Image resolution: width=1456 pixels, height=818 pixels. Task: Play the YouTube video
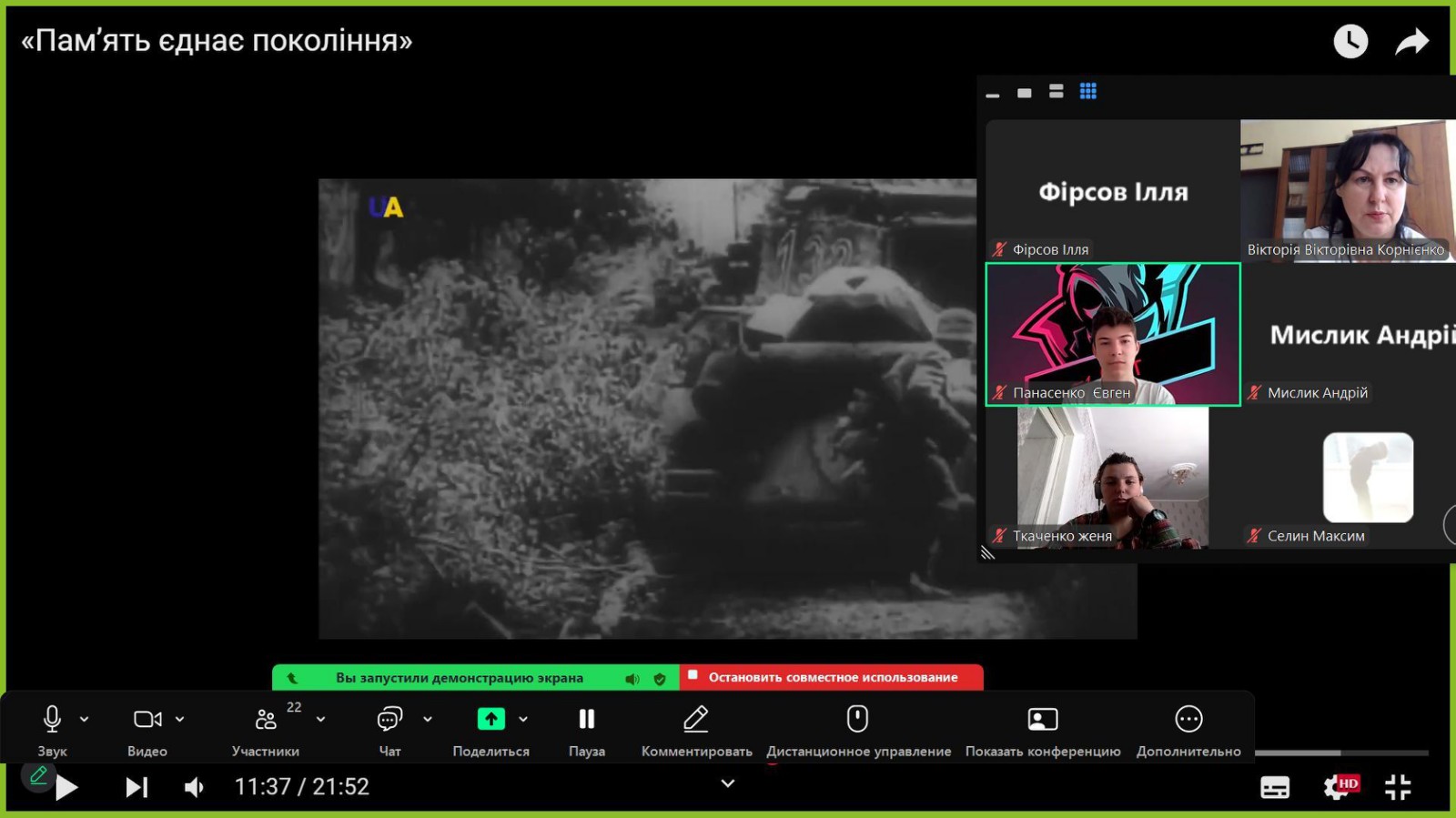click(66, 788)
